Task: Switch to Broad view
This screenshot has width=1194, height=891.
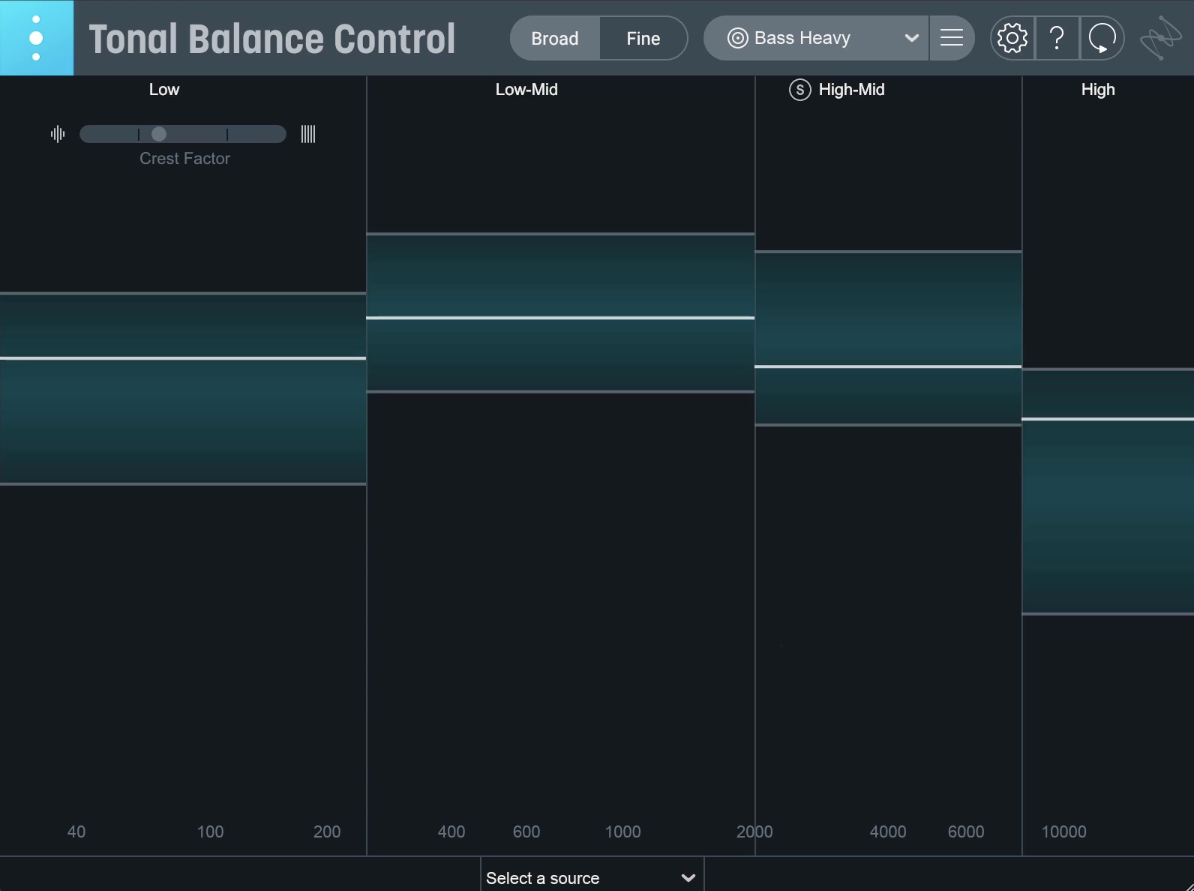Action: point(555,38)
